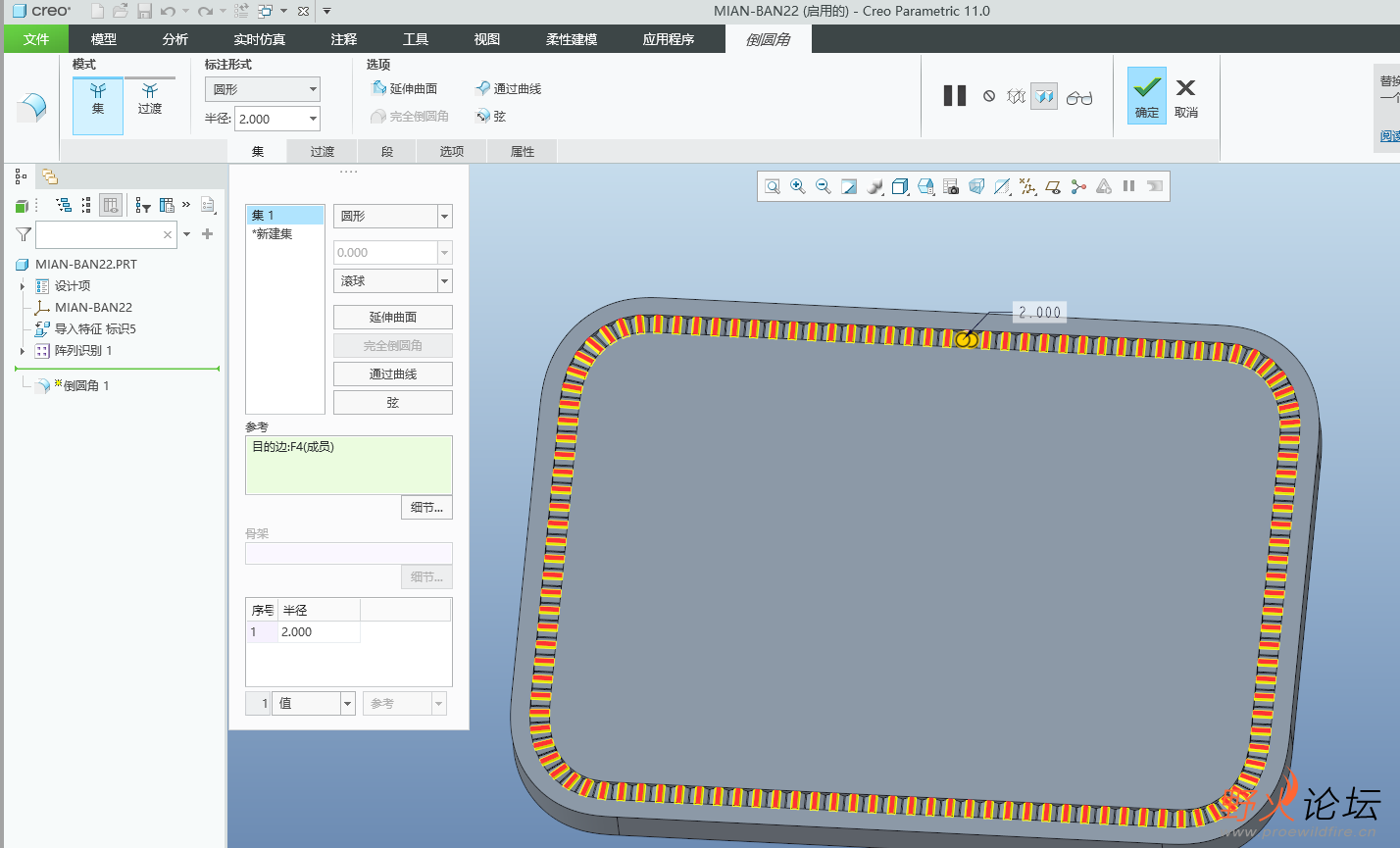Expand the 阵列识别 1 tree node
Screen dimensions: 1400x848
23,351
